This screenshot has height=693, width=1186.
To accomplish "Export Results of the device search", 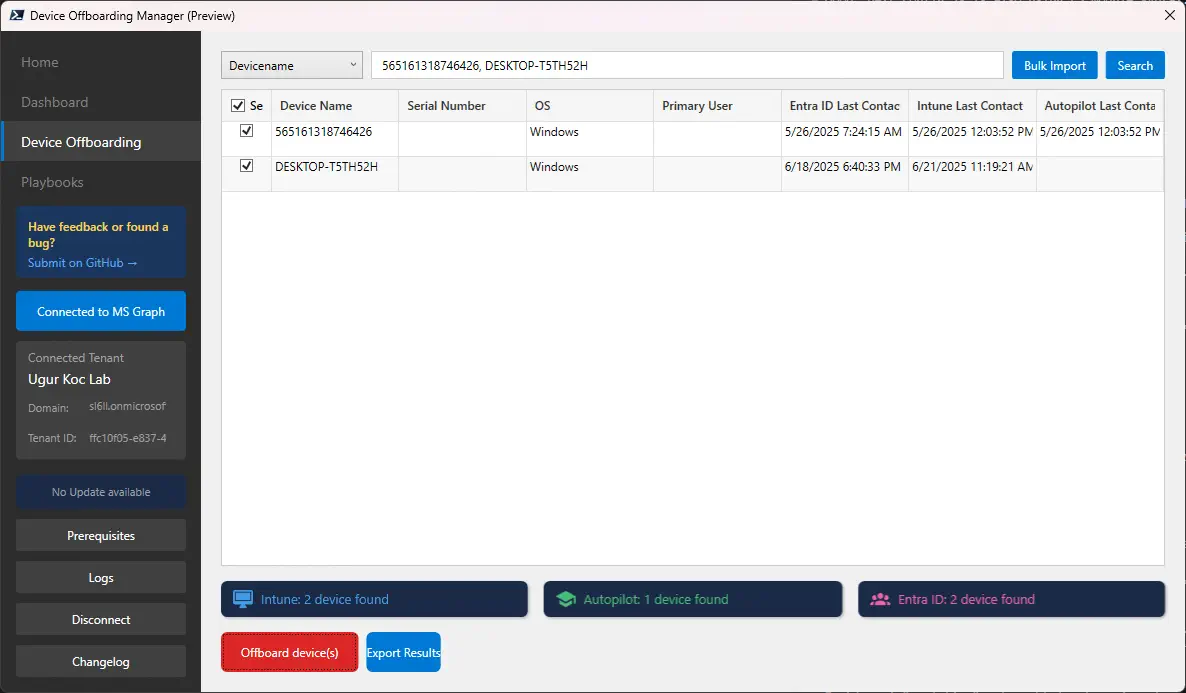I will tap(403, 652).
